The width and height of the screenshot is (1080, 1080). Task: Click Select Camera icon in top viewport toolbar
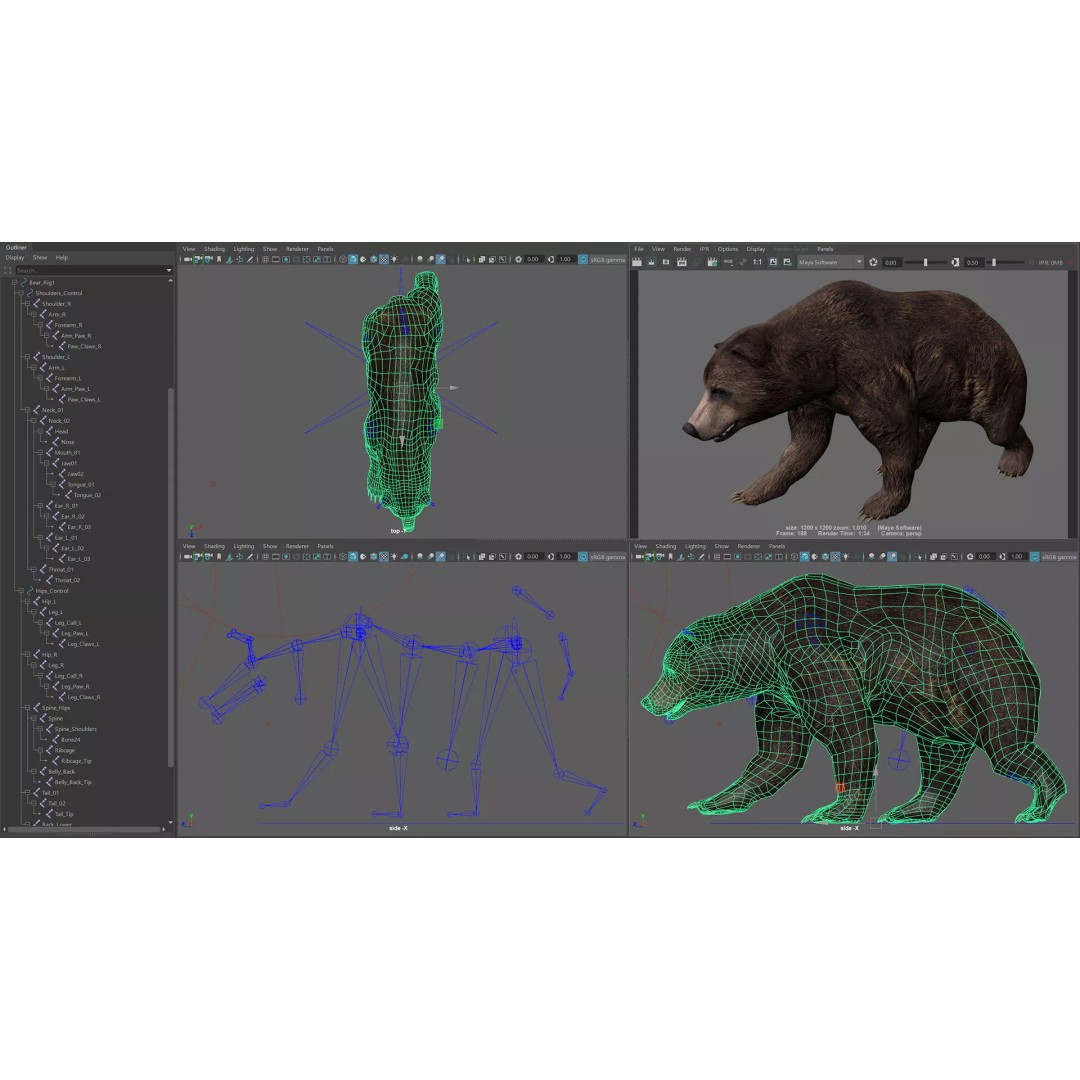[187, 260]
